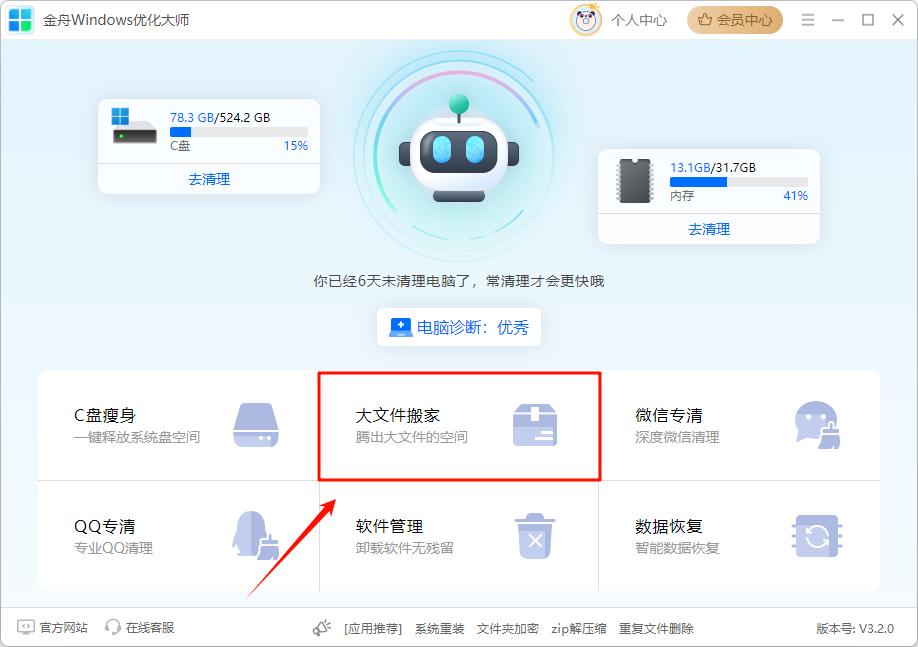Open 在线客服 online support link
Screen dimensions: 918x647
coord(150,628)
